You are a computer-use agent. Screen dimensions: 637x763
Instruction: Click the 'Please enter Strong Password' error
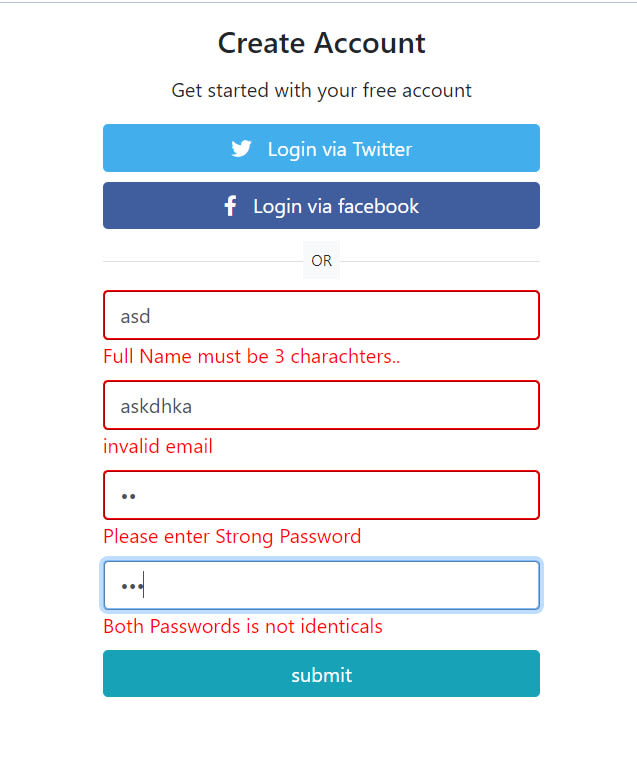click(x=232, y=537)
